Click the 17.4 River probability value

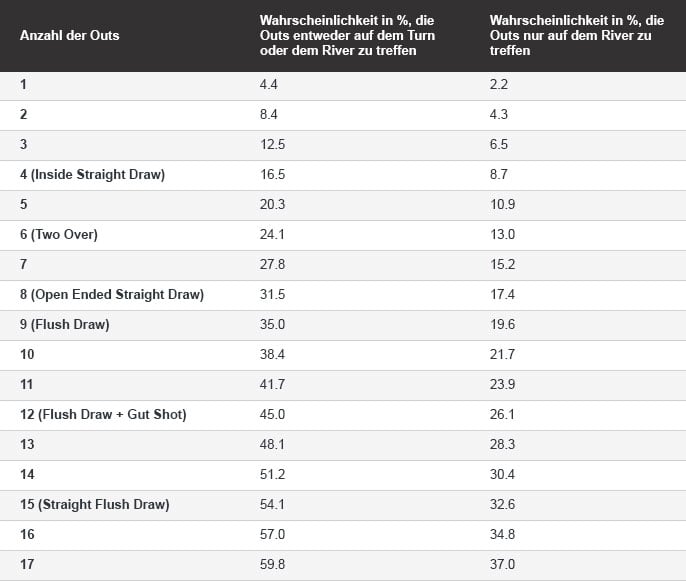(x=503, y=295)
